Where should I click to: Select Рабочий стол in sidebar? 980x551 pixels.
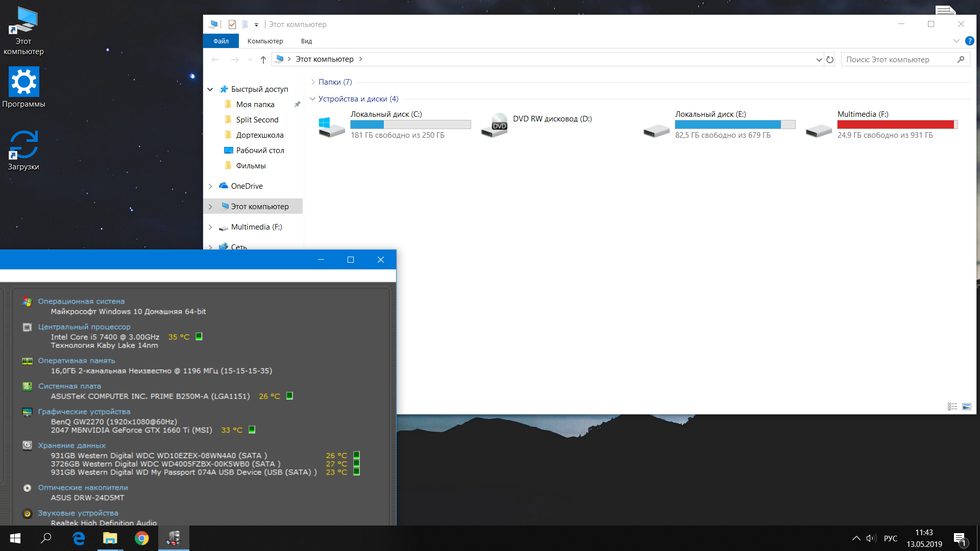click(260, 150)
